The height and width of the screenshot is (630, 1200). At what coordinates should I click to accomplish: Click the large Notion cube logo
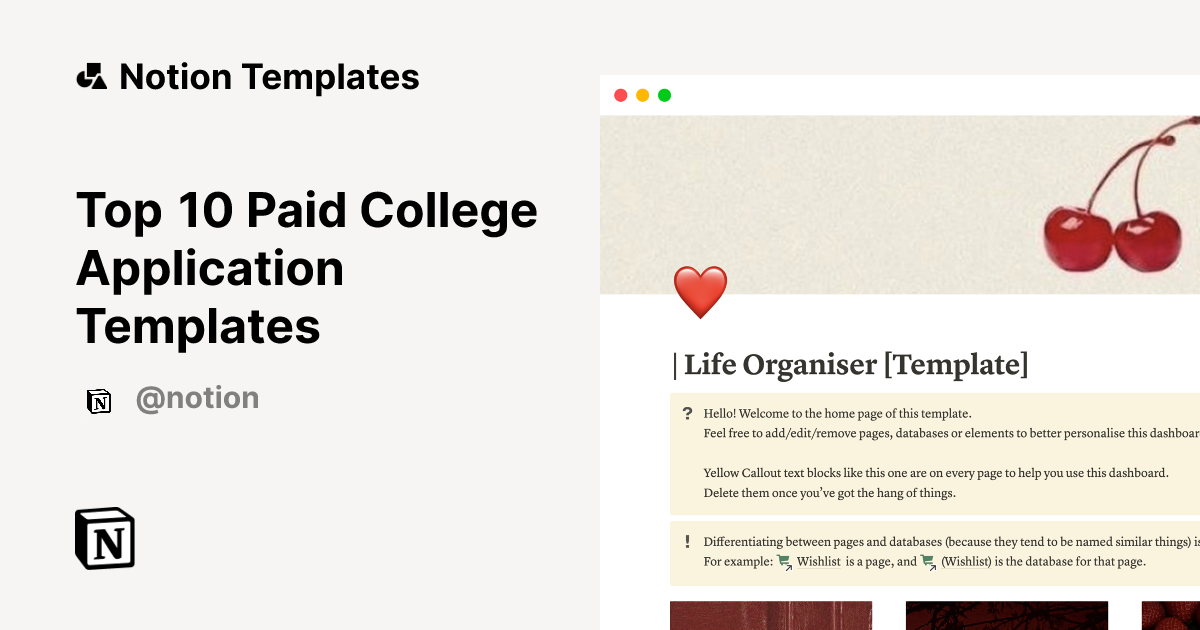pyautogui.click(x=105, y=539)
